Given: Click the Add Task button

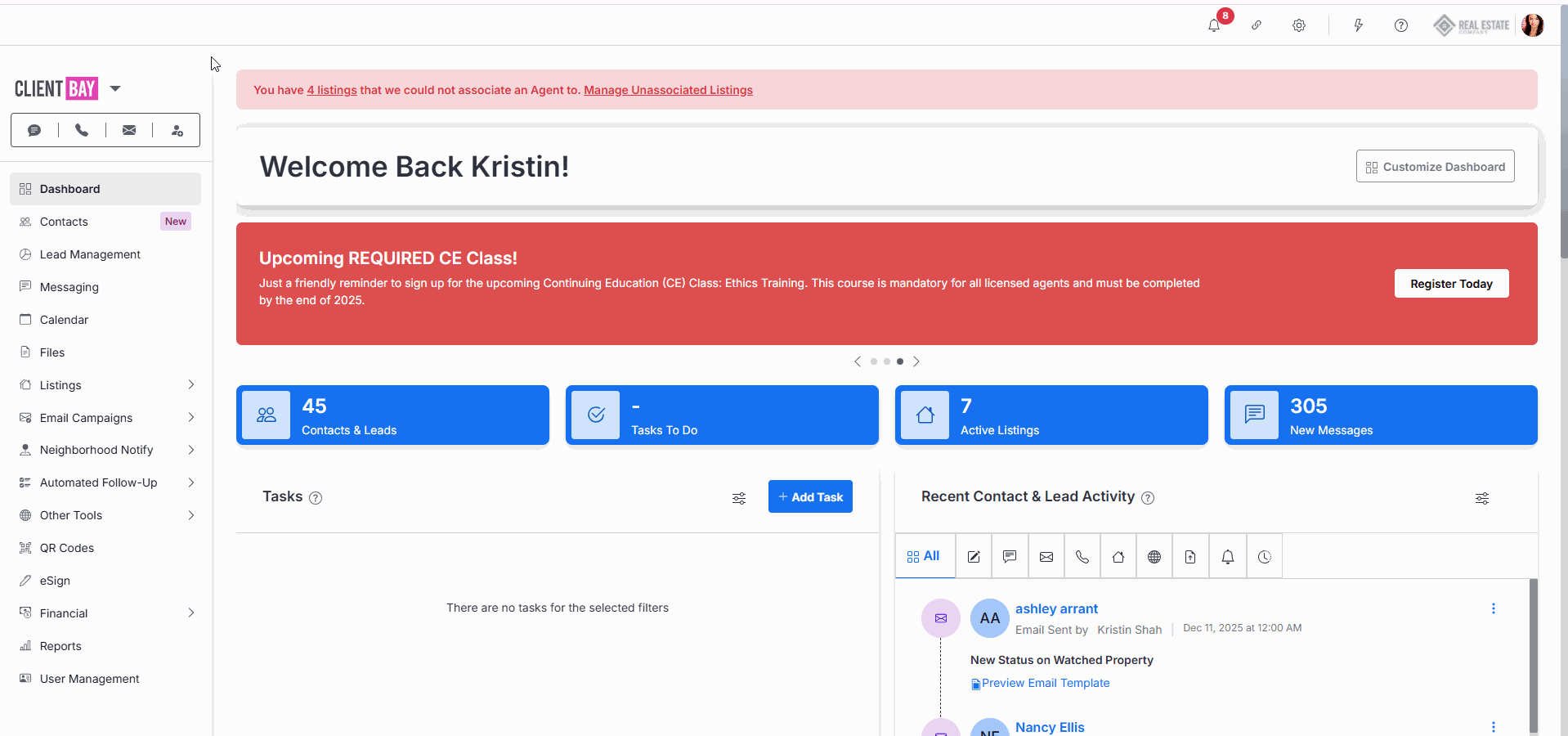Looking at the screenshot, I should (x=810, y=497).
